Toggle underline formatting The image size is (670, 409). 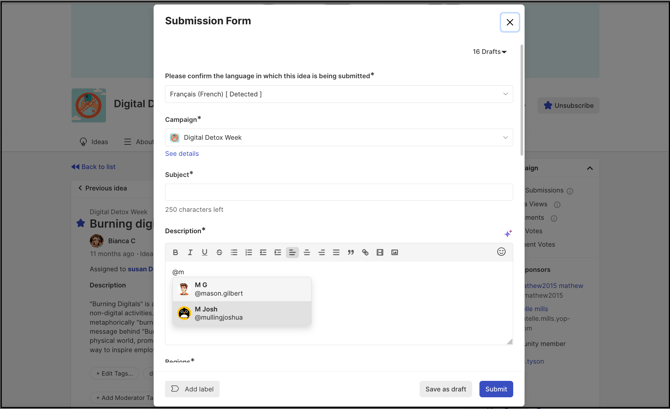click(x=205, y=253)
